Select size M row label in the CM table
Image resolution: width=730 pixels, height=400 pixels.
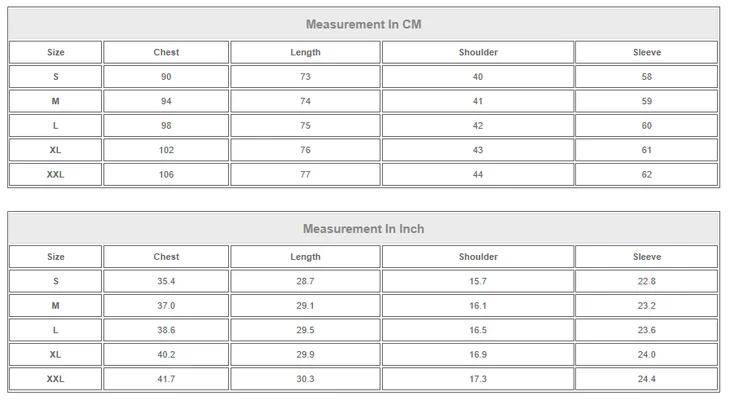click(56, 101)
